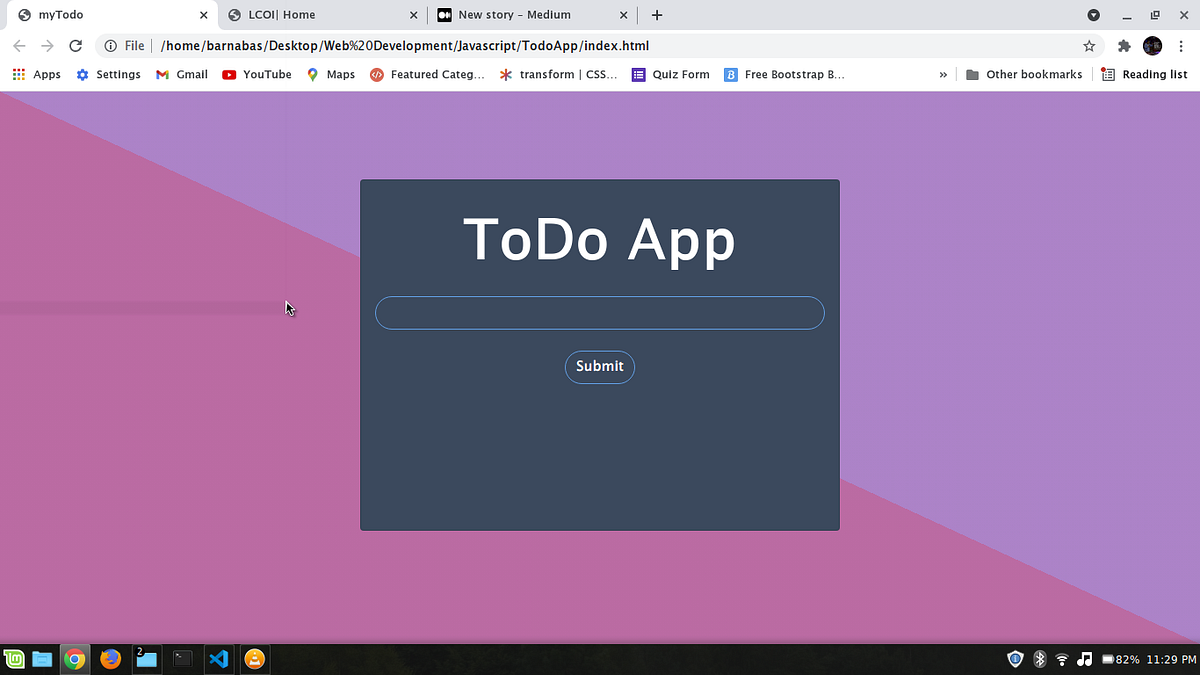Launch Firefox from the taskbar
The image size is (1200, 675).
(x=111, y=659)
